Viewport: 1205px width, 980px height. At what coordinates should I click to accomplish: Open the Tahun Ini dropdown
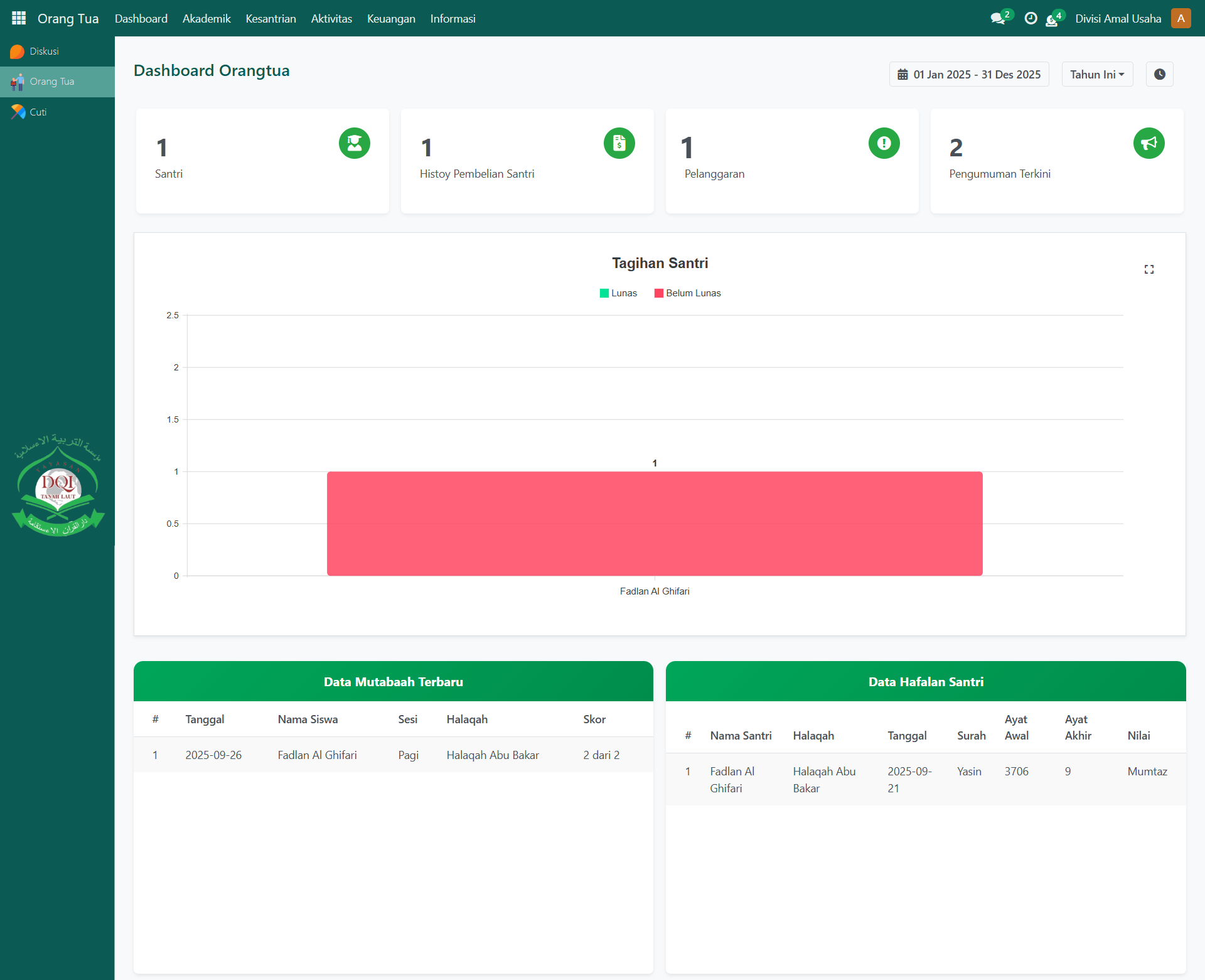point(1096,74)
